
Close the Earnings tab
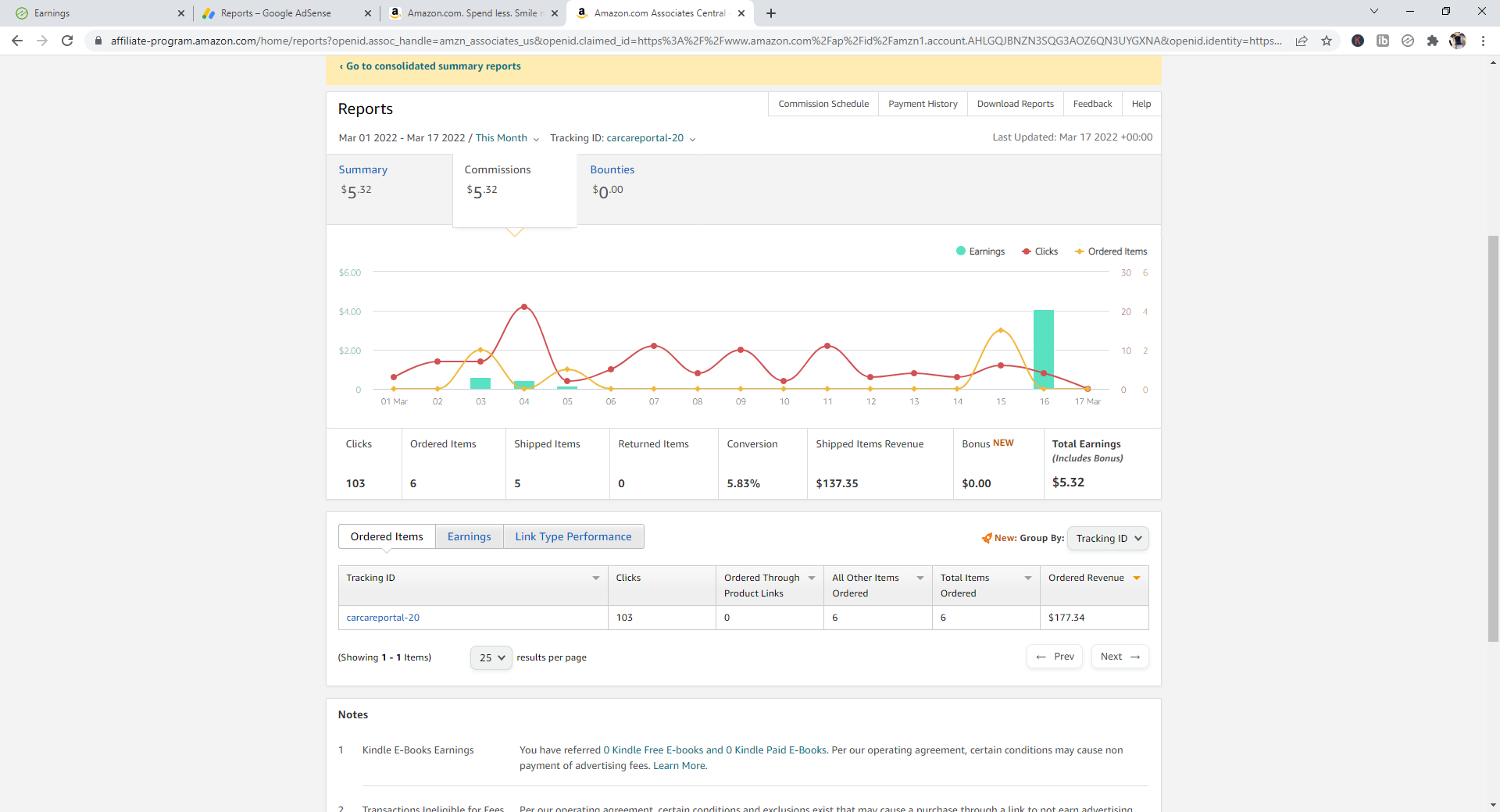pyautogui.click(x=180, y=13)
